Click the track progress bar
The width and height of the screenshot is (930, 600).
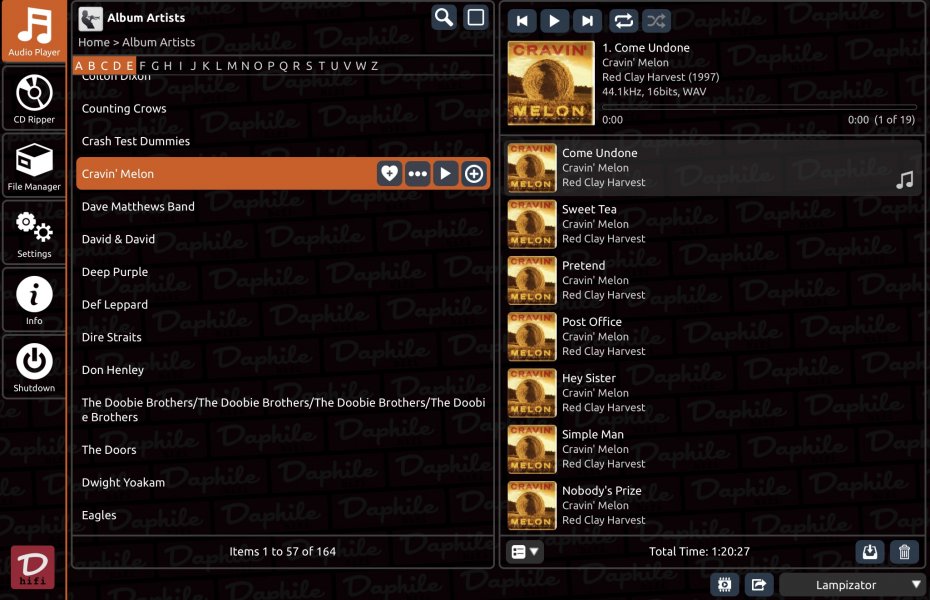pos(759,107)
